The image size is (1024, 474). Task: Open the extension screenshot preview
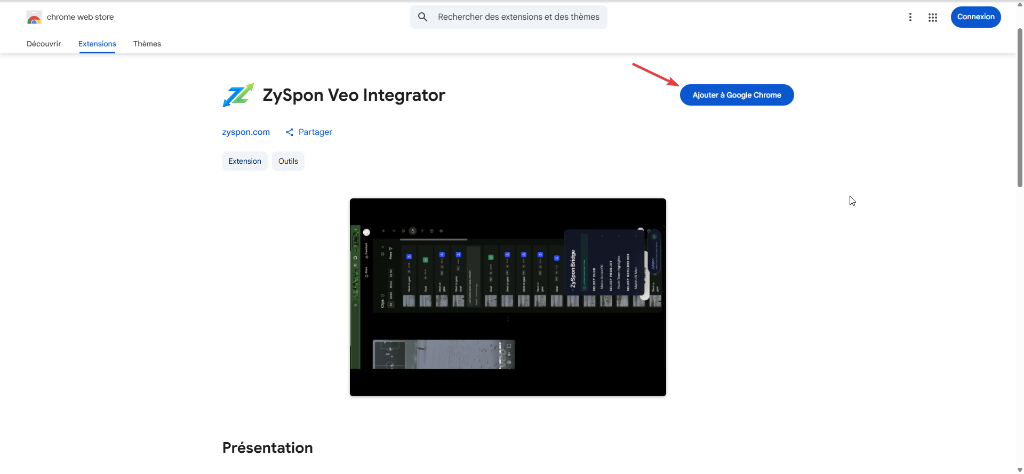click(x=508, y=297)
